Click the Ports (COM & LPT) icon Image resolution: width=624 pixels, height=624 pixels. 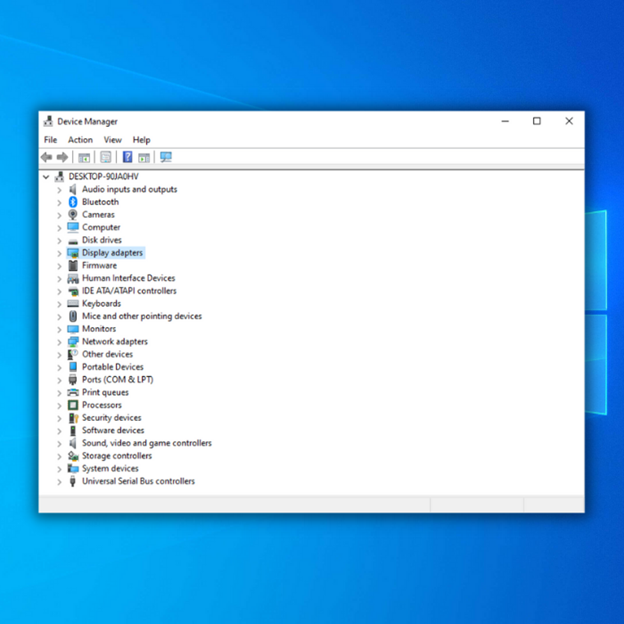(73, 380)
